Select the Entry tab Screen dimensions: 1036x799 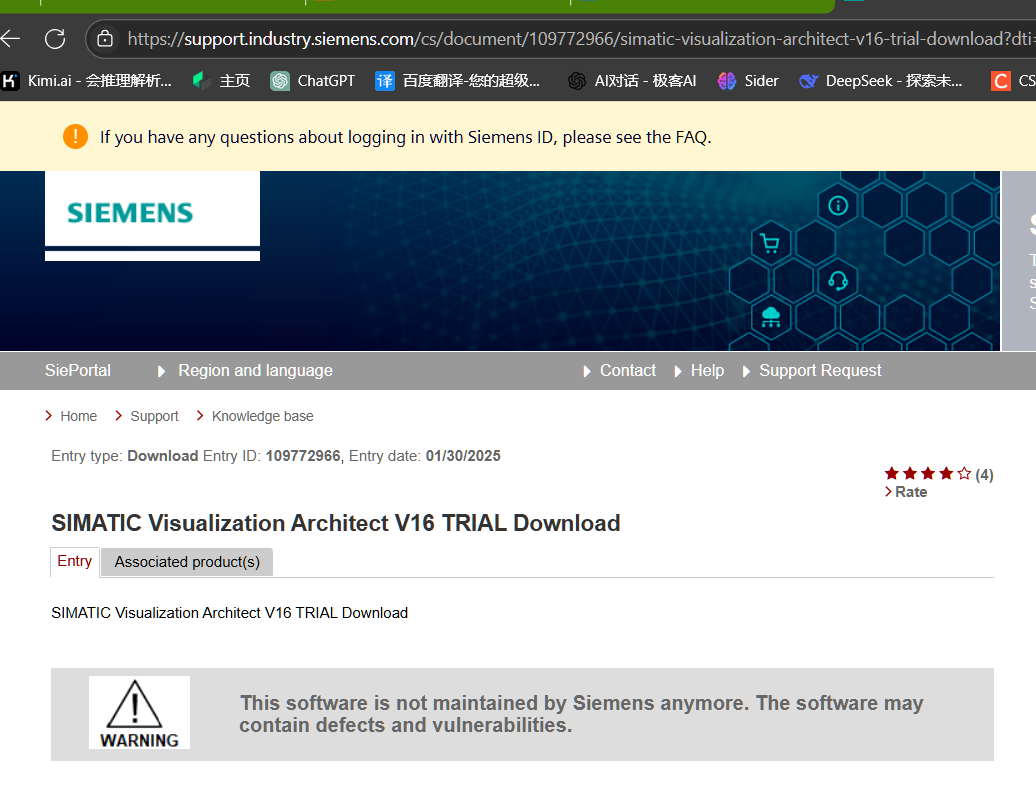point(75,562)
